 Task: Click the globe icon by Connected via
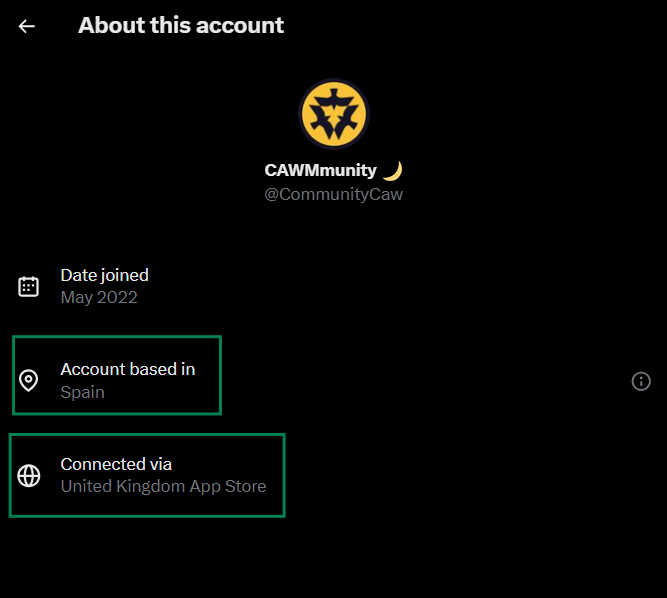pos(29,476)
